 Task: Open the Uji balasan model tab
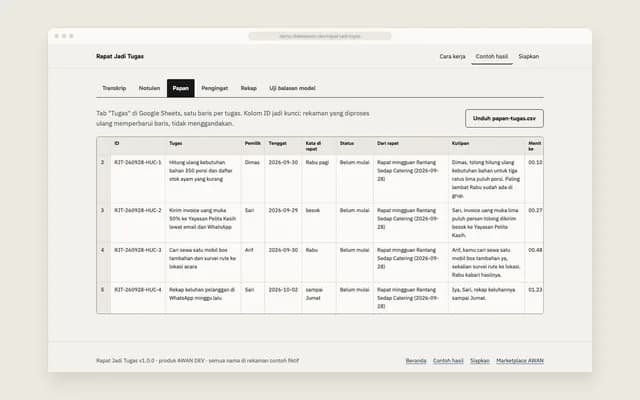[292, 88]
